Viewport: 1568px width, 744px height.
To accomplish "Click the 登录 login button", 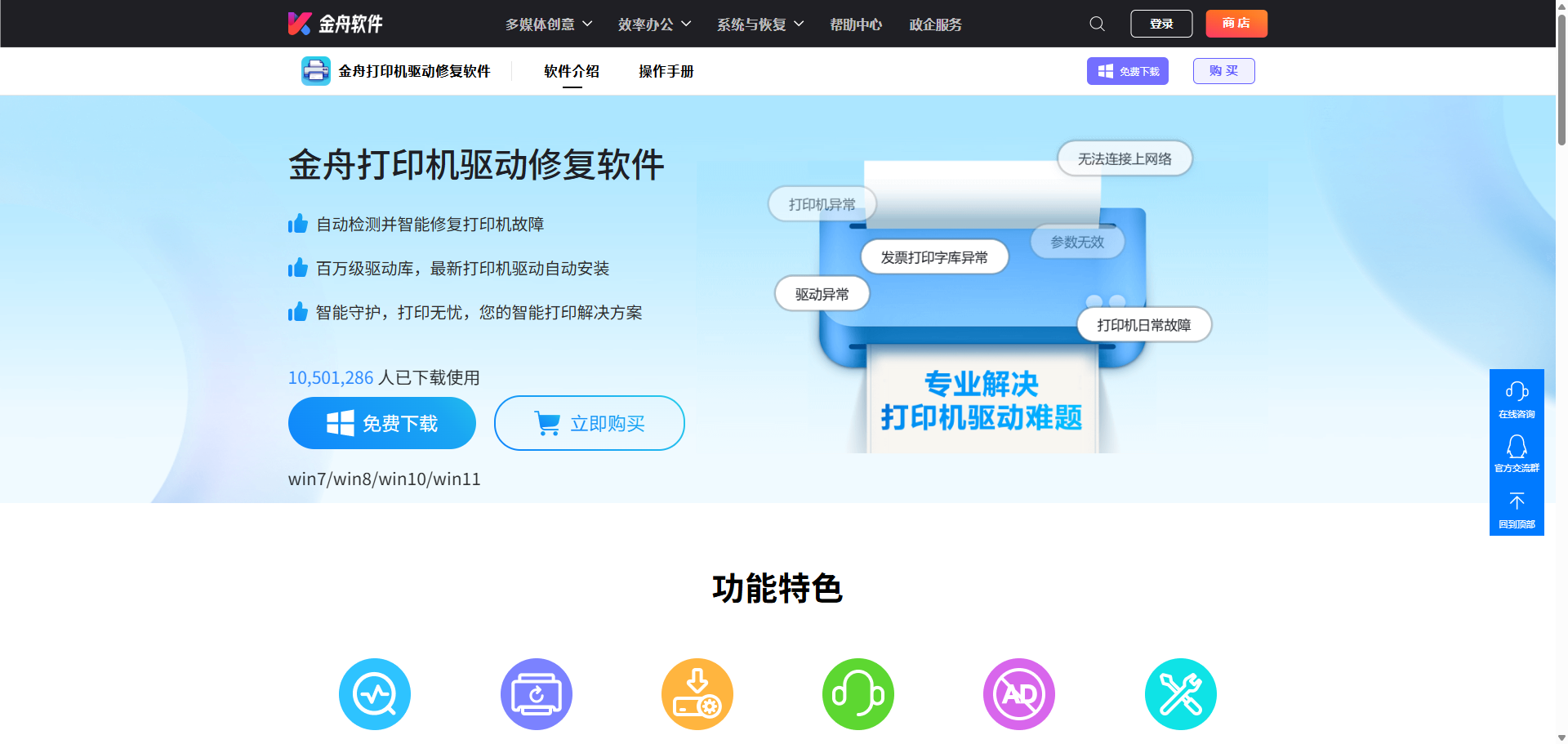I will coord(1160,24).
